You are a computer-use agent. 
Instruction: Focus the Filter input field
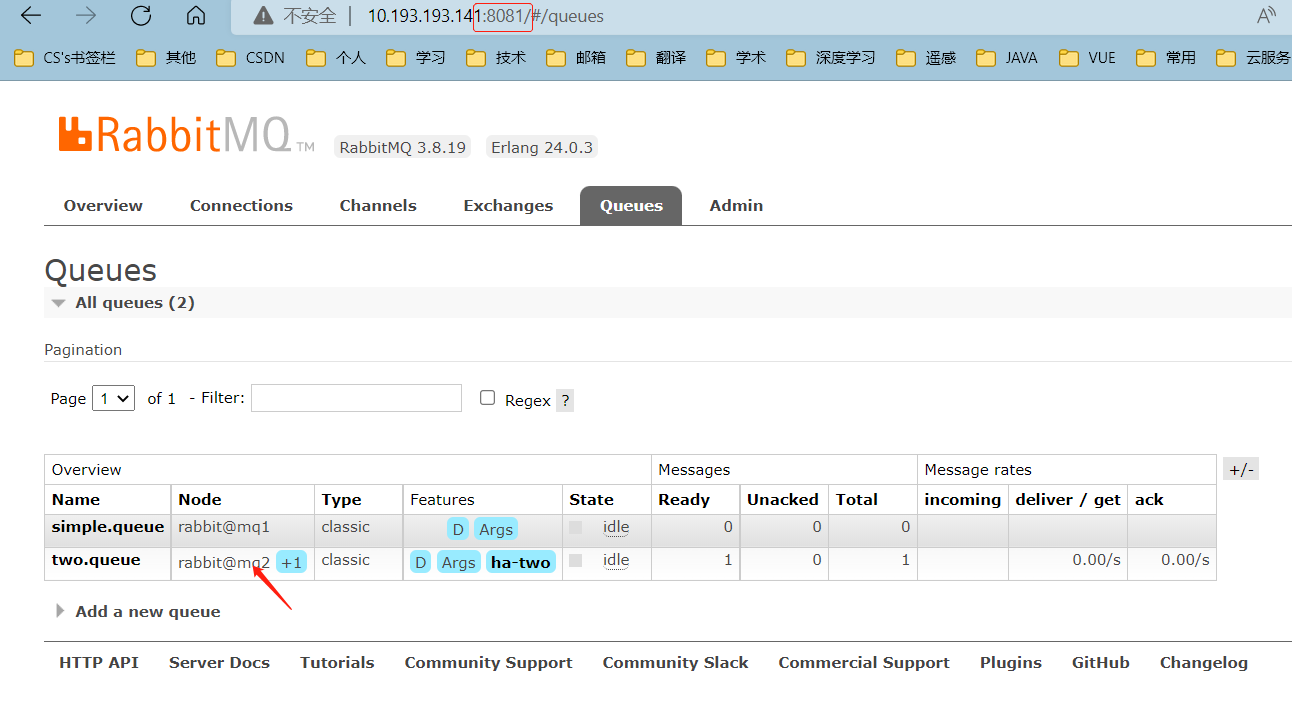(356, 398)
